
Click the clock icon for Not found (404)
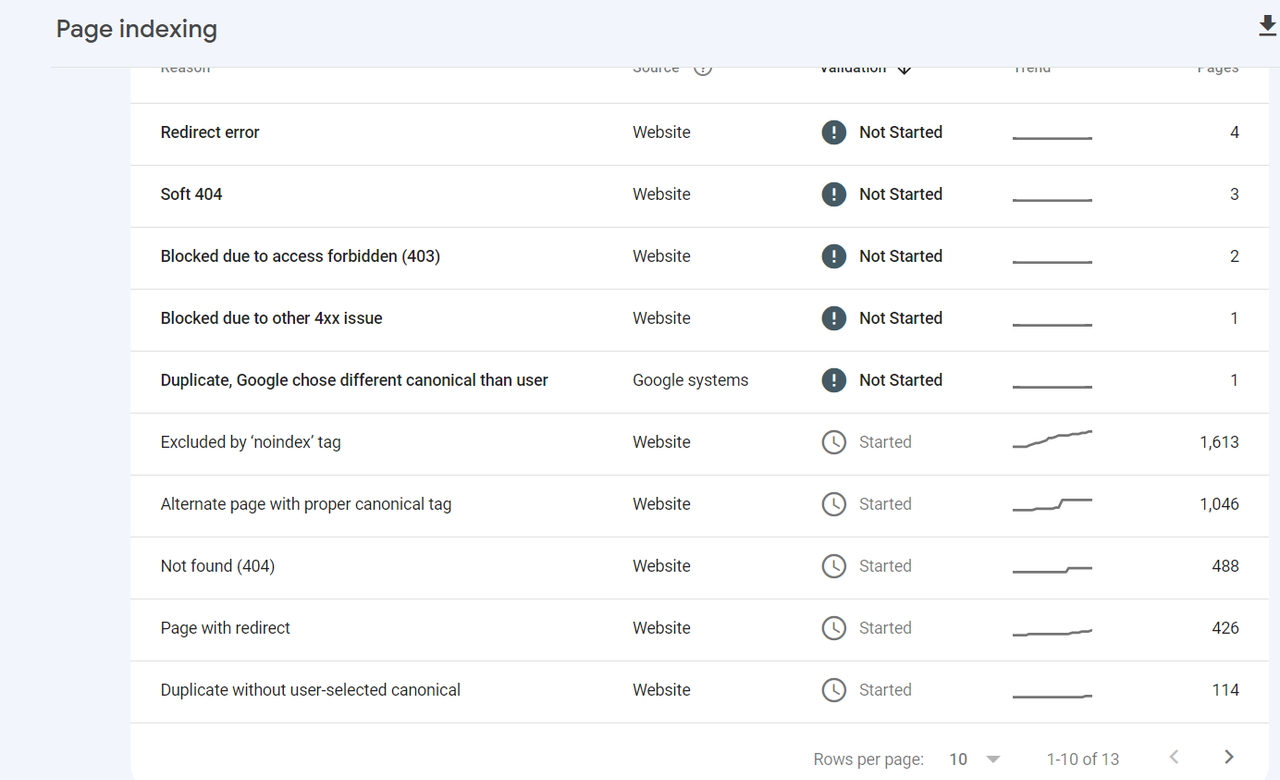834,566
